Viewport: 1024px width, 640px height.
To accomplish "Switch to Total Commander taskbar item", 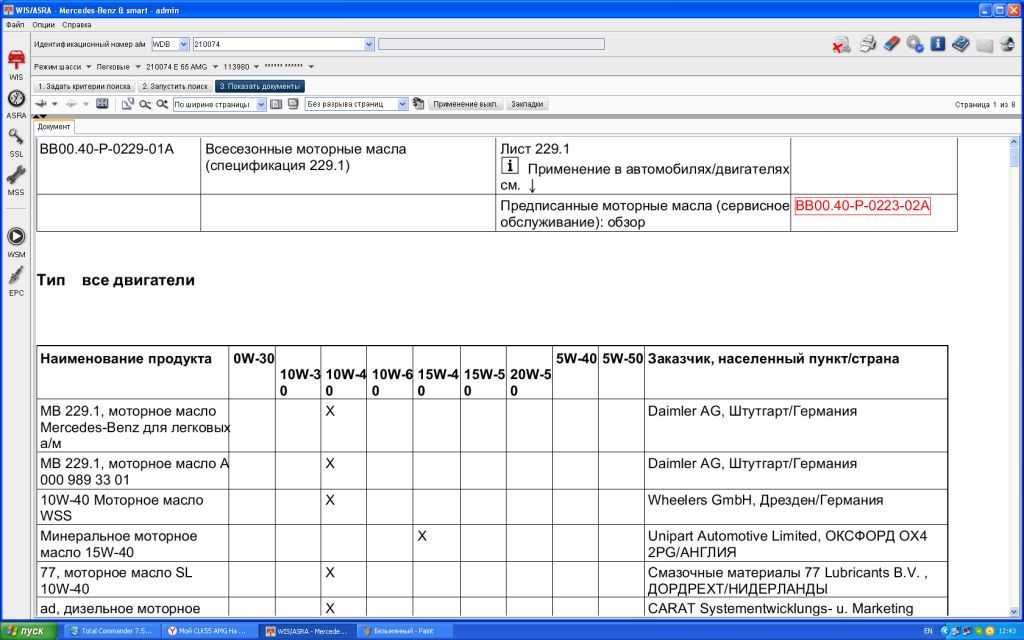I will click(x=111, y=631).
